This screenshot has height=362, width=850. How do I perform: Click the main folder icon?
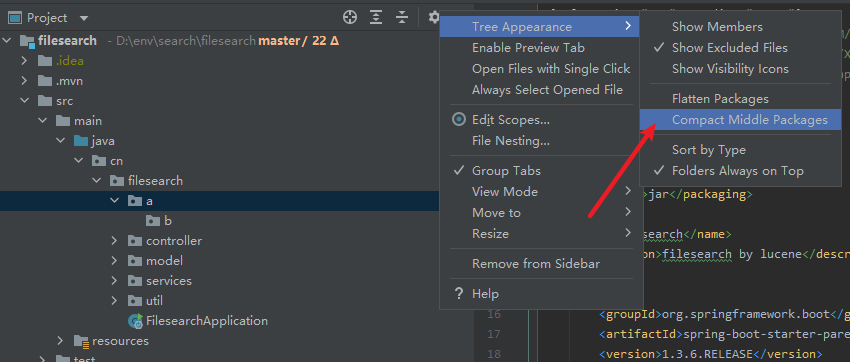(63, 121)
